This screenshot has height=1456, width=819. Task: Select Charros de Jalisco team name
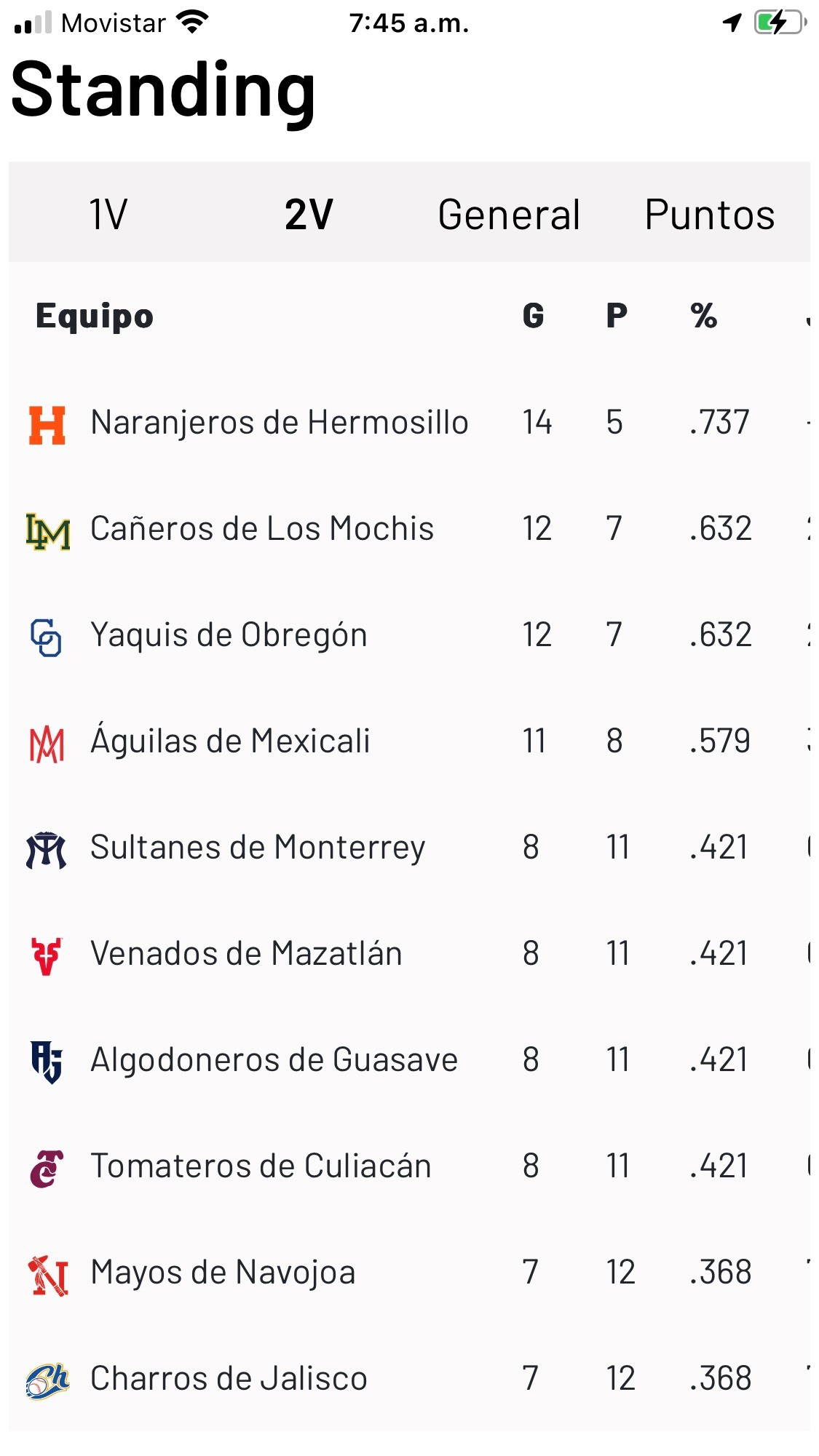(229, 1378)
